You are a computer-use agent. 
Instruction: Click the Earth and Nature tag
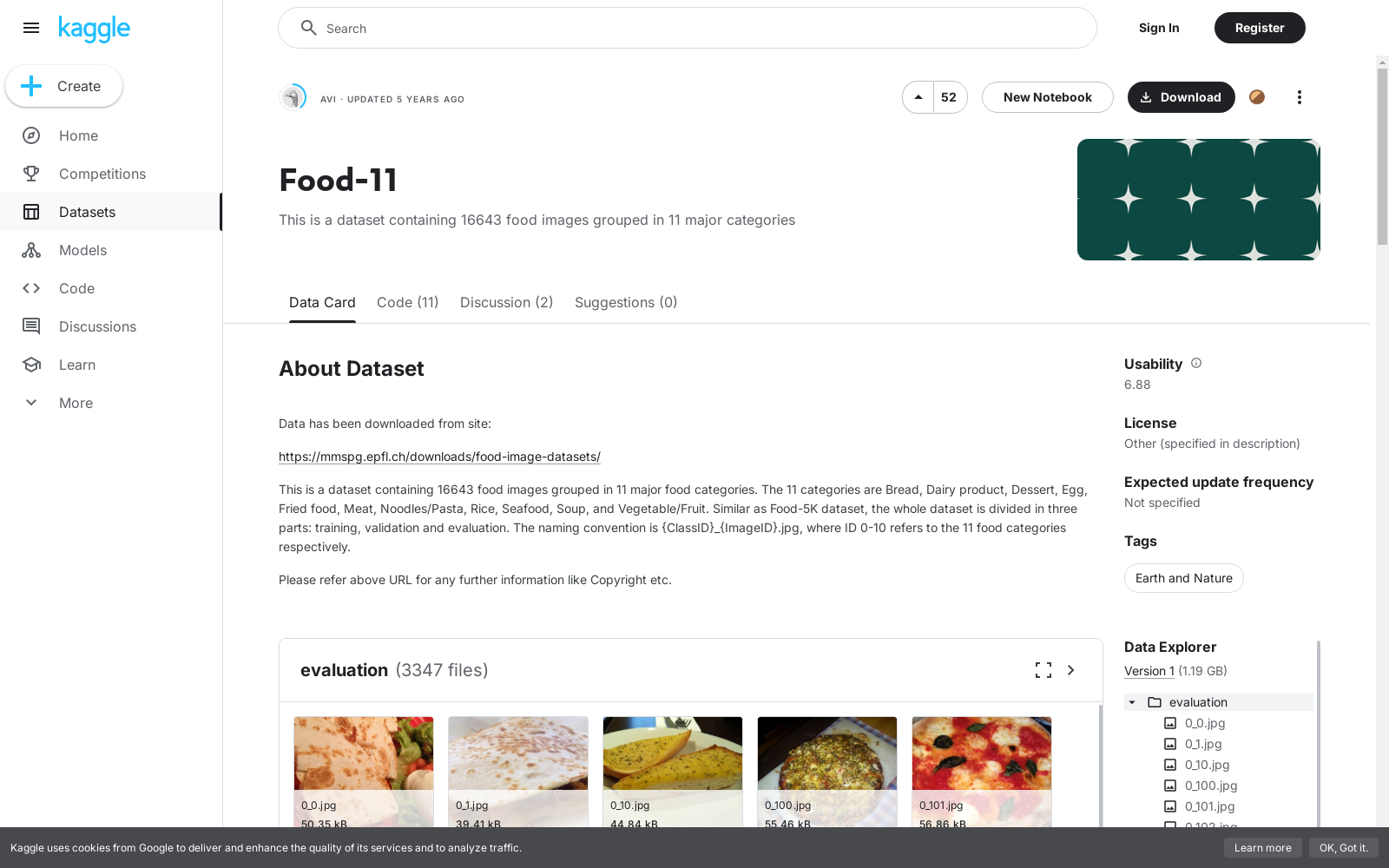[1184, 578]
